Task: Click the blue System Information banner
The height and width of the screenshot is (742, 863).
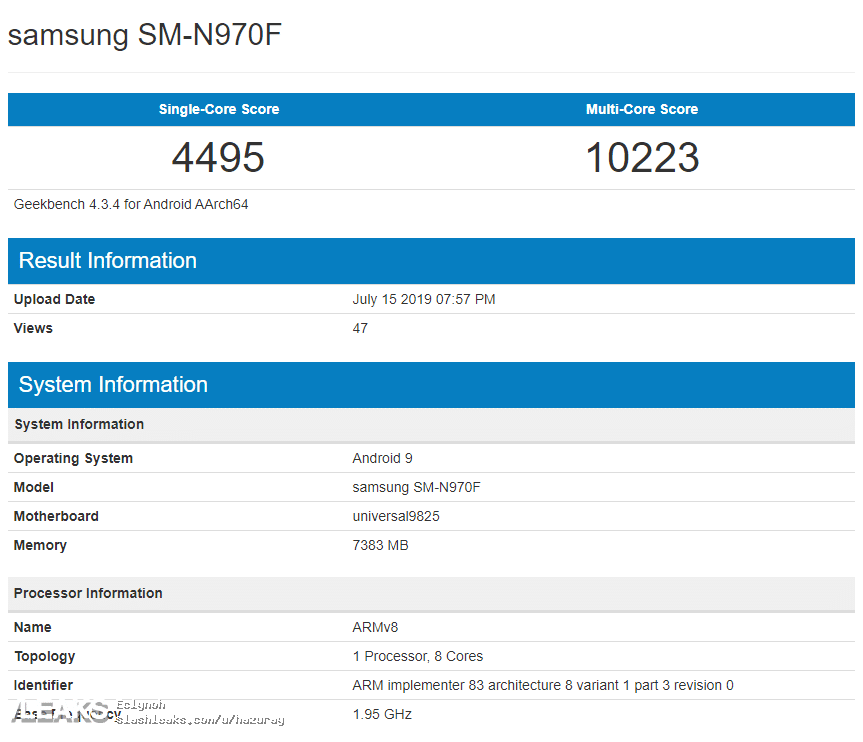Action: coord(432,385)
